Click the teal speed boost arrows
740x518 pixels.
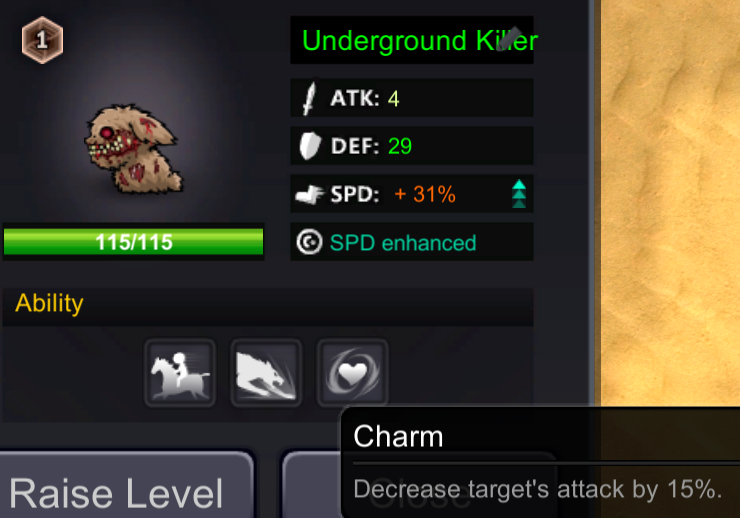point(519,194)
